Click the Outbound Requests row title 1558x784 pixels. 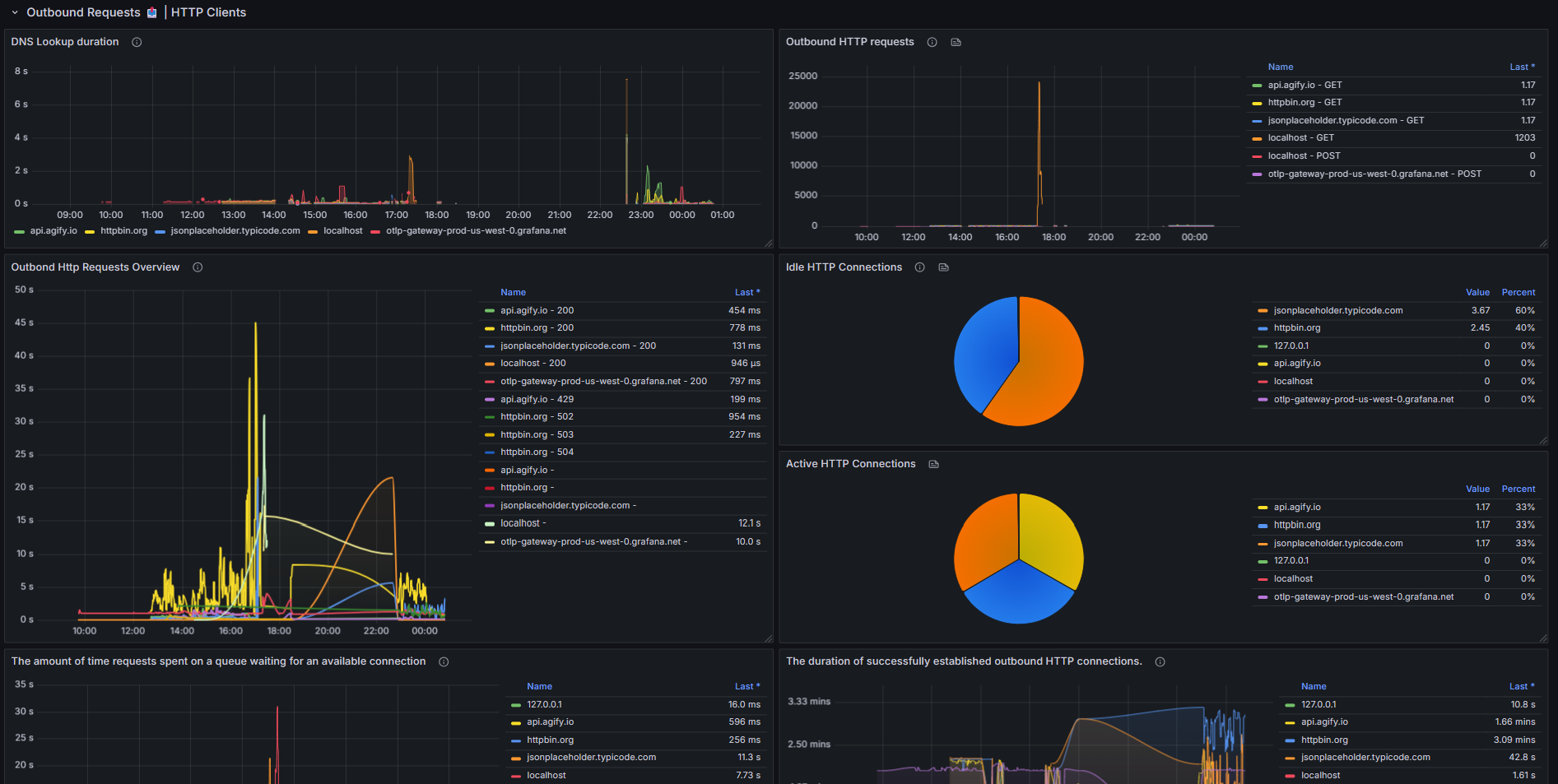(83, 12)
